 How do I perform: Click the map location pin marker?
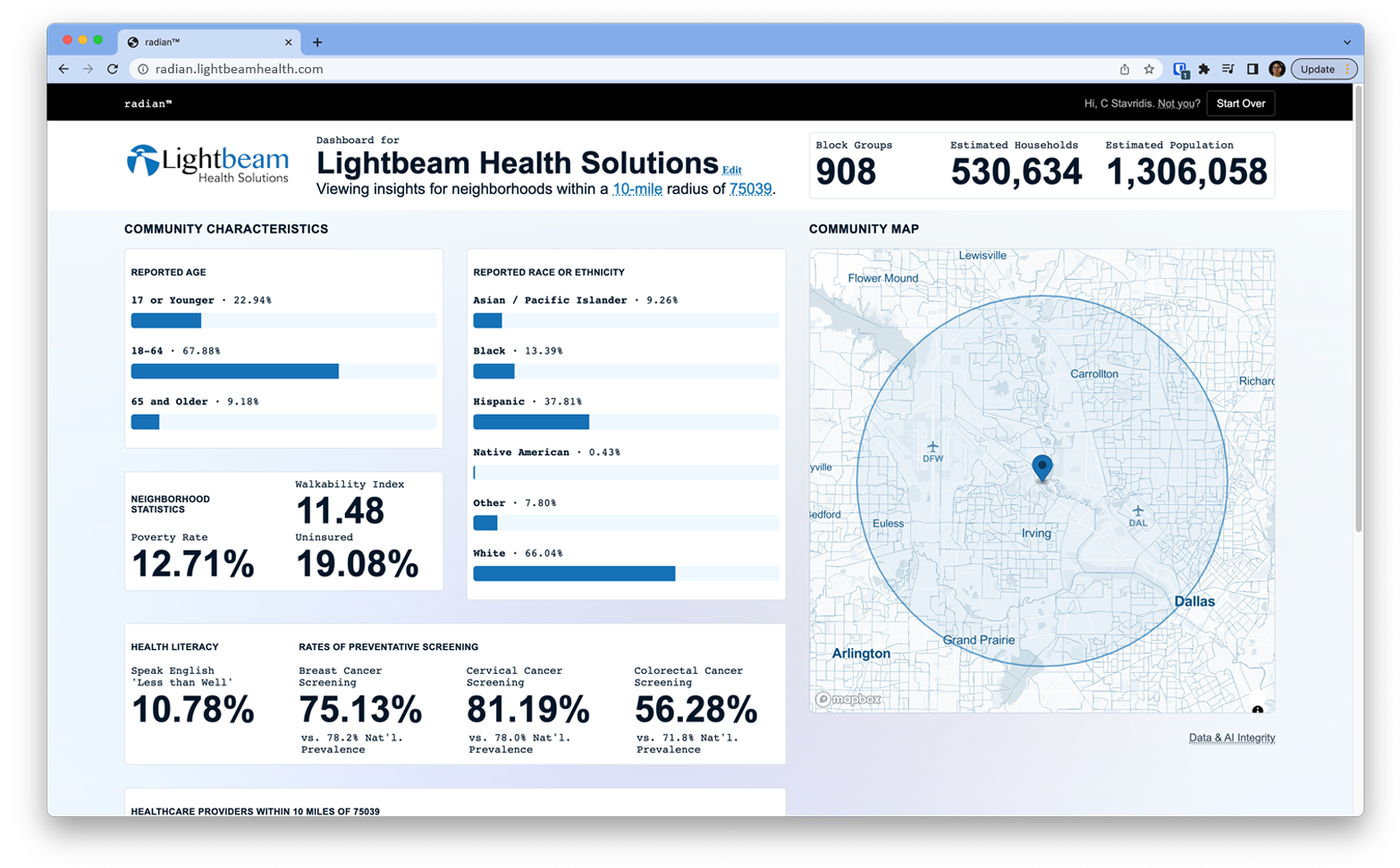(1042, 467)
